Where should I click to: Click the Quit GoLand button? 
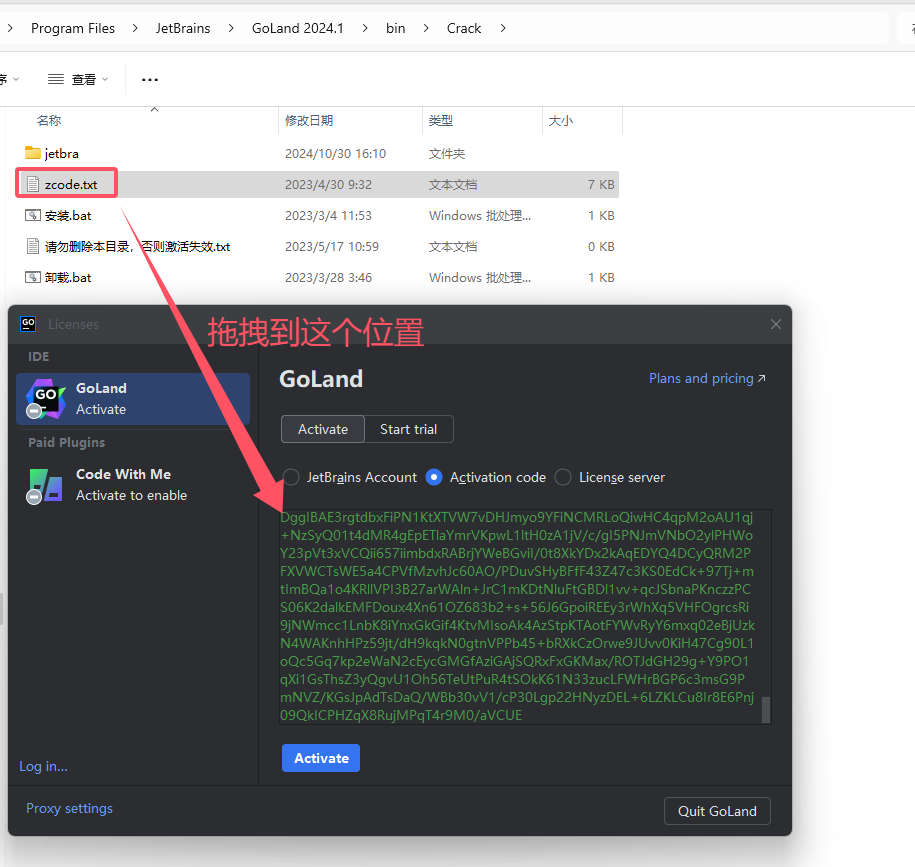click(x=717, y=811)
